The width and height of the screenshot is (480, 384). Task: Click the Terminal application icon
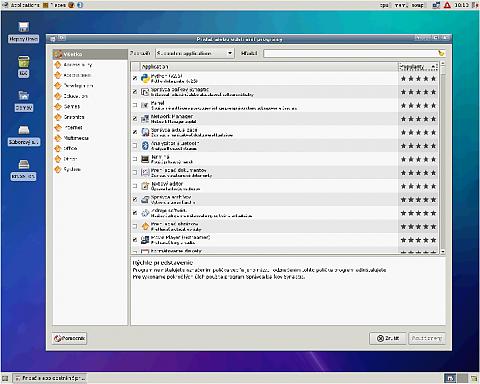(145, 159)
